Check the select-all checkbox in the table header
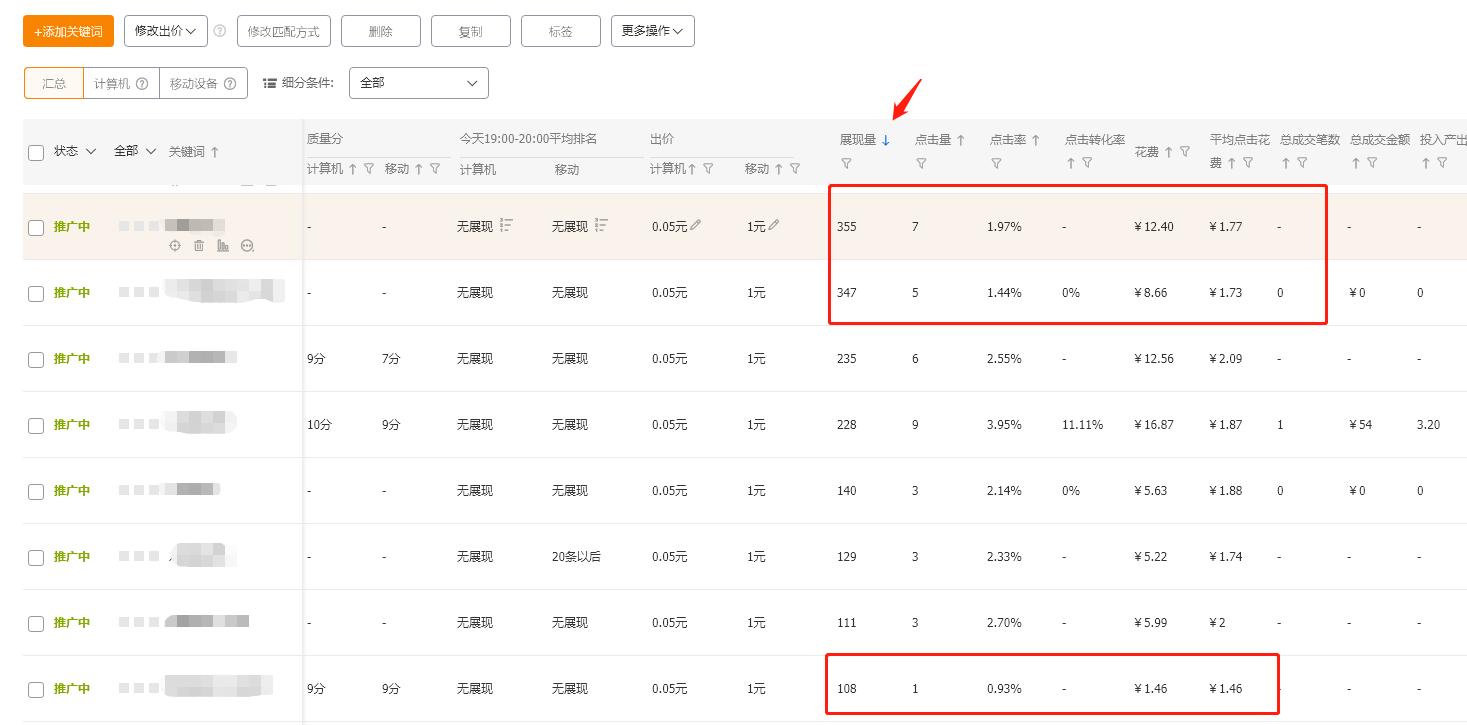 click(37, 151)
